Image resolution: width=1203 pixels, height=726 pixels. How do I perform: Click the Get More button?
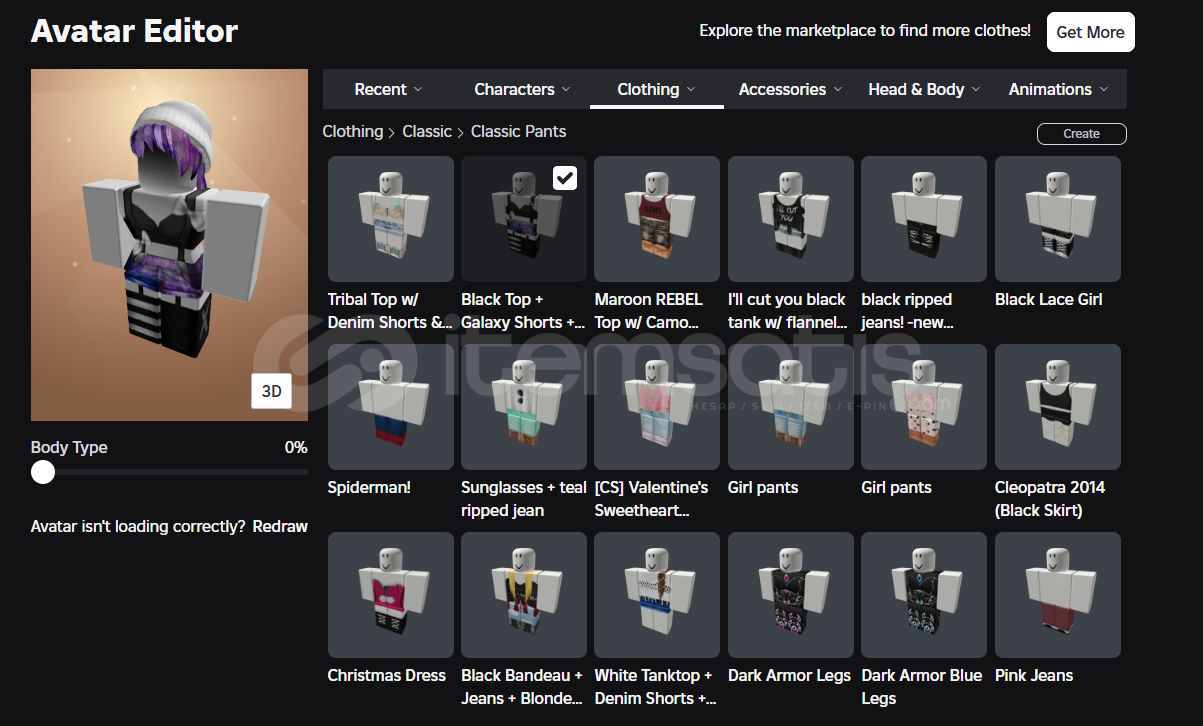(x=1091, y=32)
